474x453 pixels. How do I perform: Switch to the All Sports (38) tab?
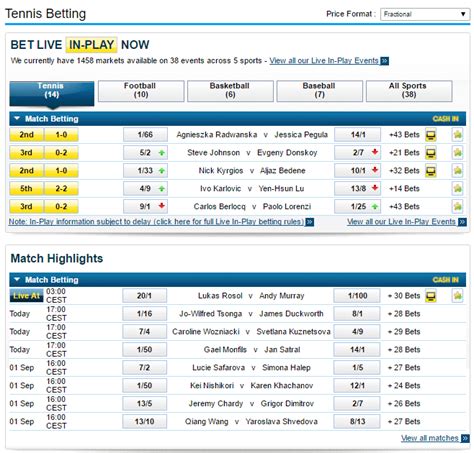(x=409, y=91)
